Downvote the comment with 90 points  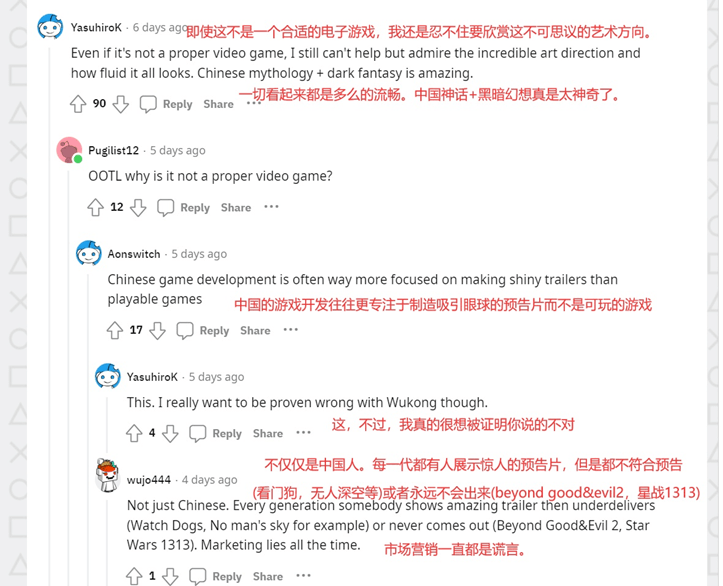pos(121,104)
